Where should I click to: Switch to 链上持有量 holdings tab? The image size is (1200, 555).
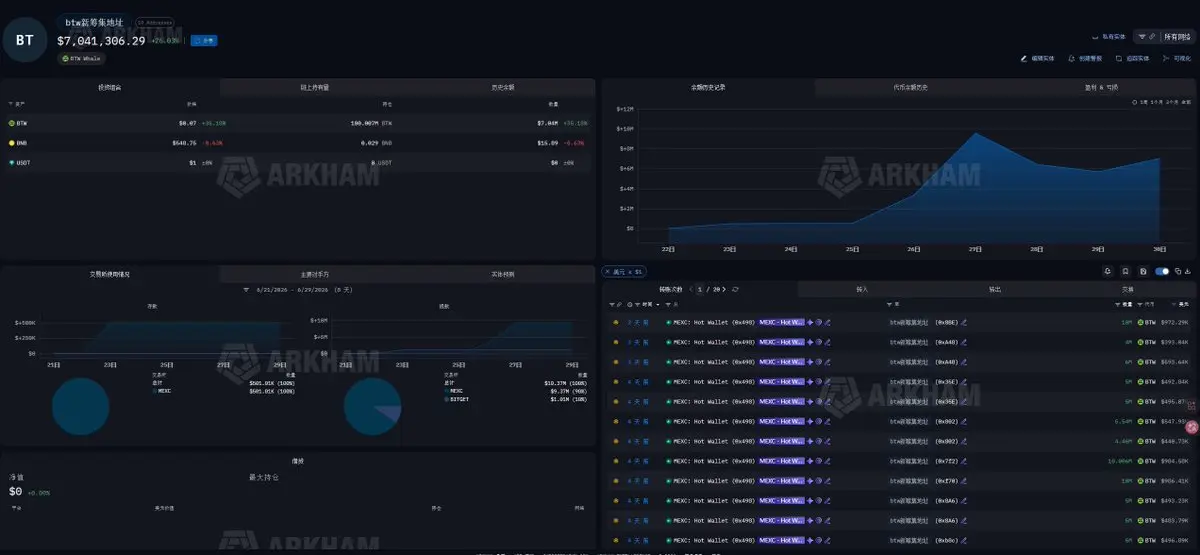pyautogui.click(x=315, y=88)
